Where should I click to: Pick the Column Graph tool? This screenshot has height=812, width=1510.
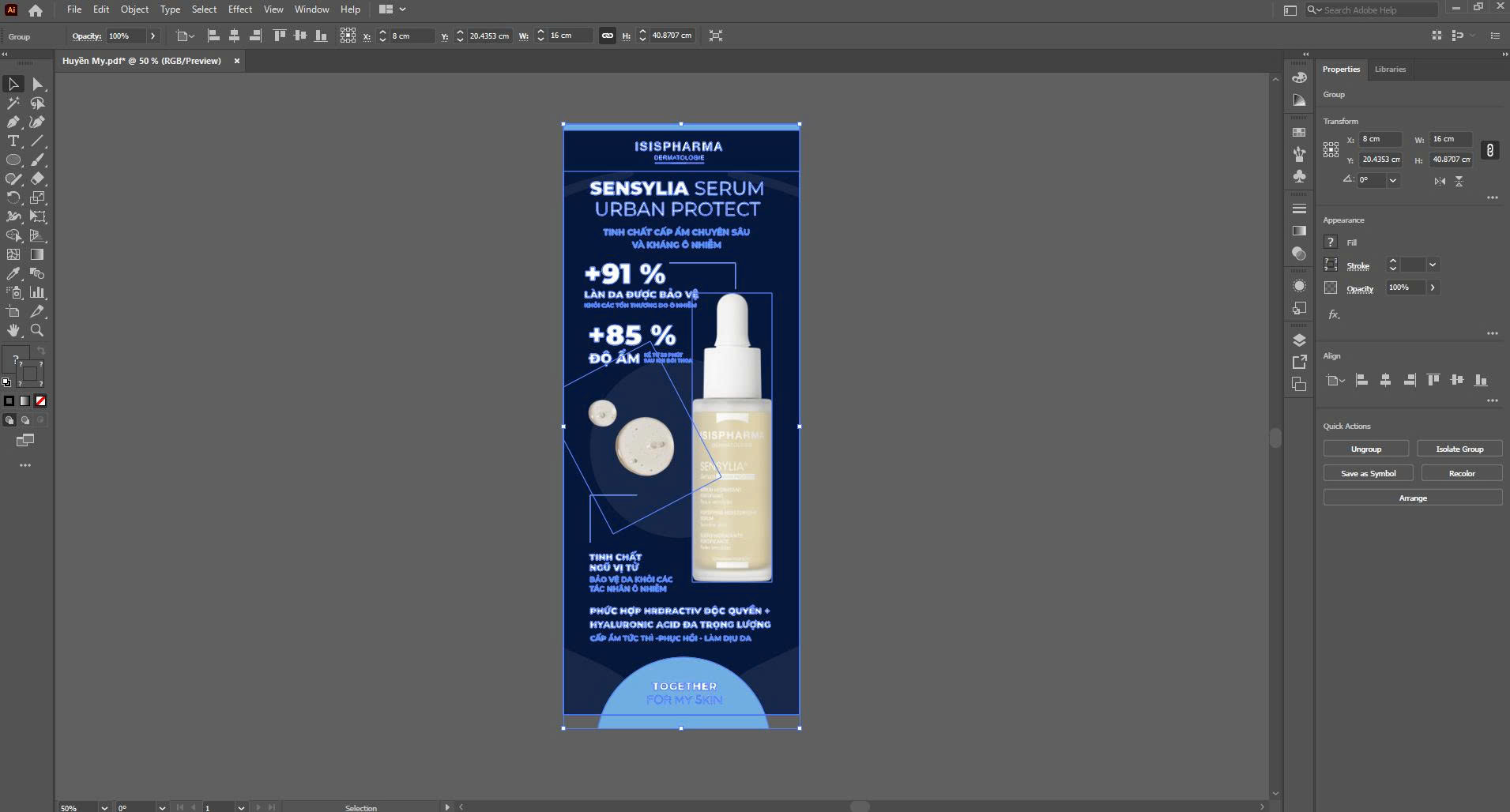coord(37,293)
